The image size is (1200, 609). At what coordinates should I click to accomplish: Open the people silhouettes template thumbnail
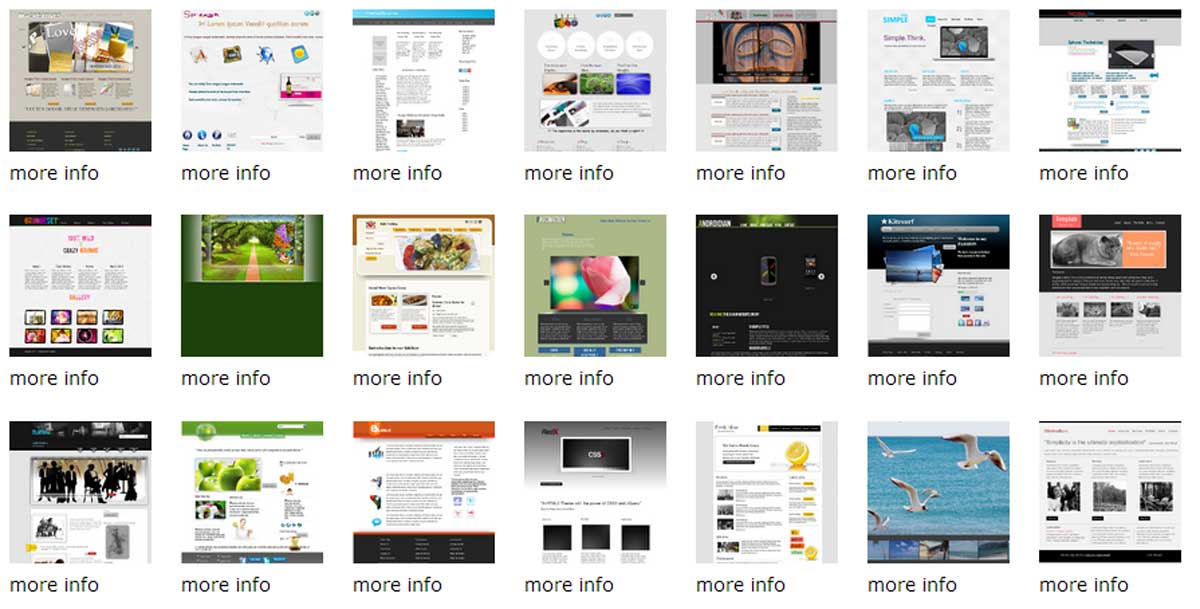pyautogui.click(x=80, y=492)
